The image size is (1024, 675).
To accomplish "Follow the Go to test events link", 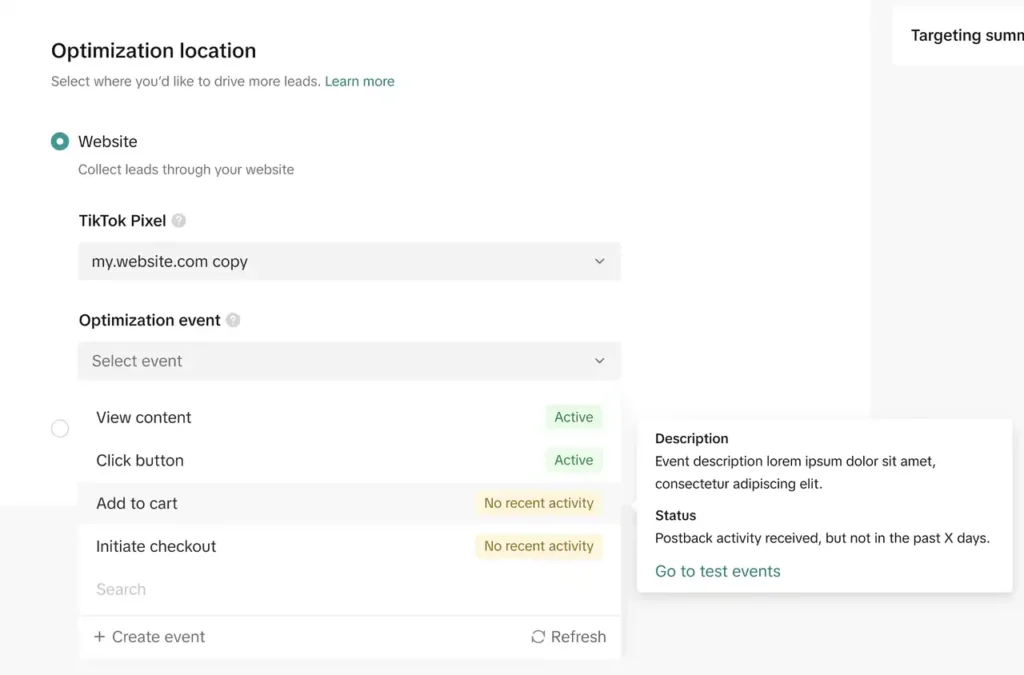I will click(x=717, y=572).
